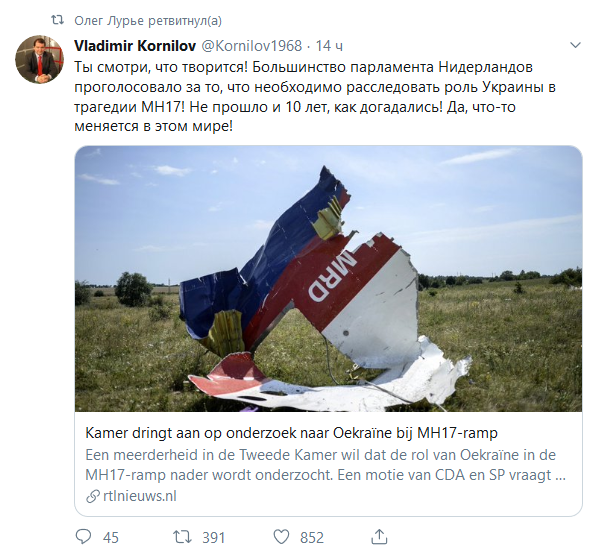Open the share upload icon
Viewport: 598px width, 556px height.
point(379,537)
